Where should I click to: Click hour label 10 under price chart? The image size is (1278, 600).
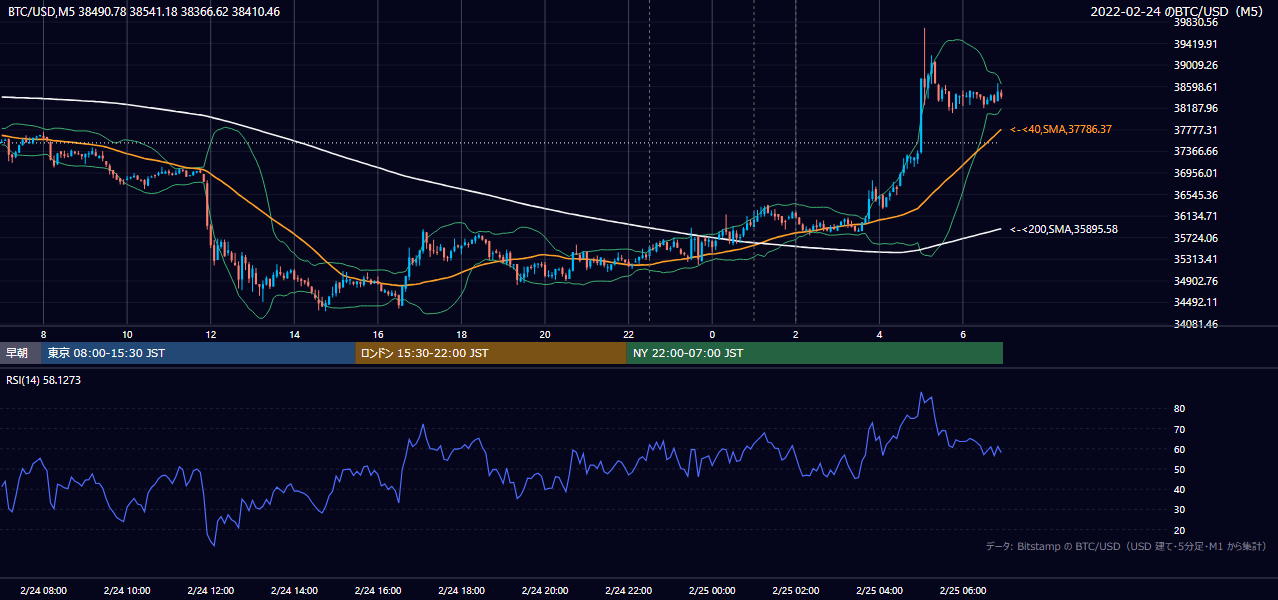pos(127,334)
